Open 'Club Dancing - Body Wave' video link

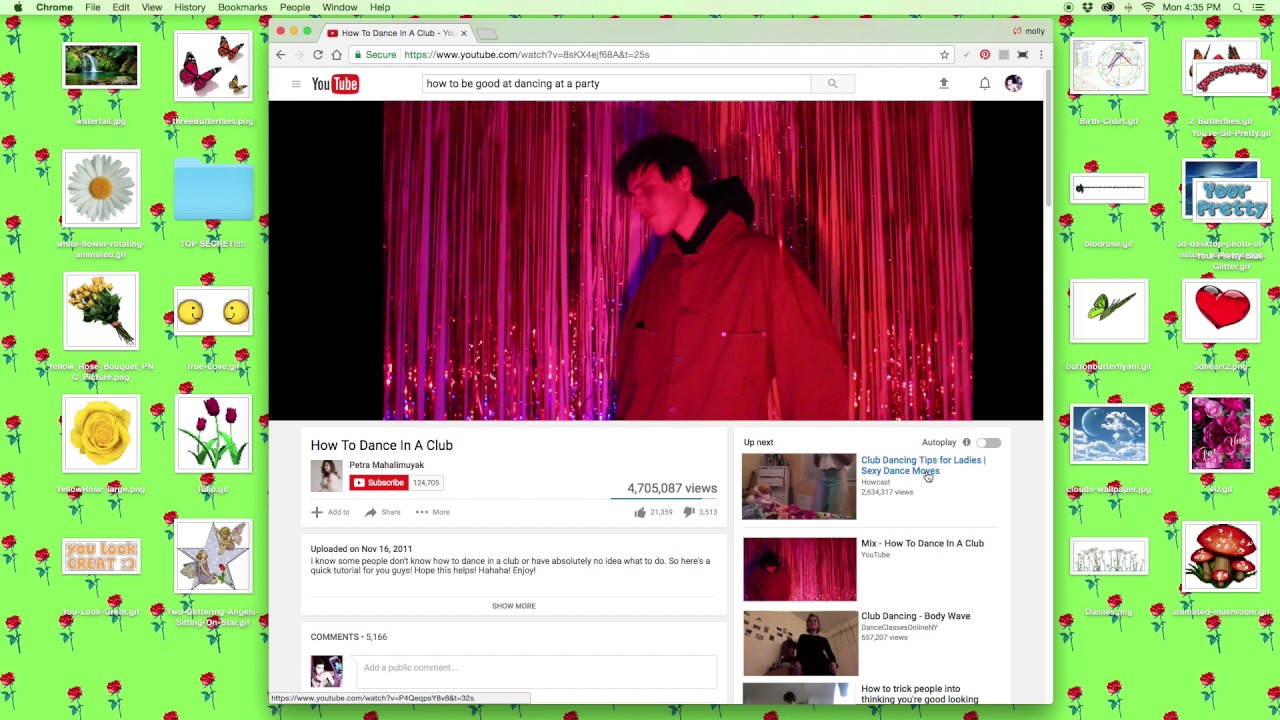coord(915,616)
